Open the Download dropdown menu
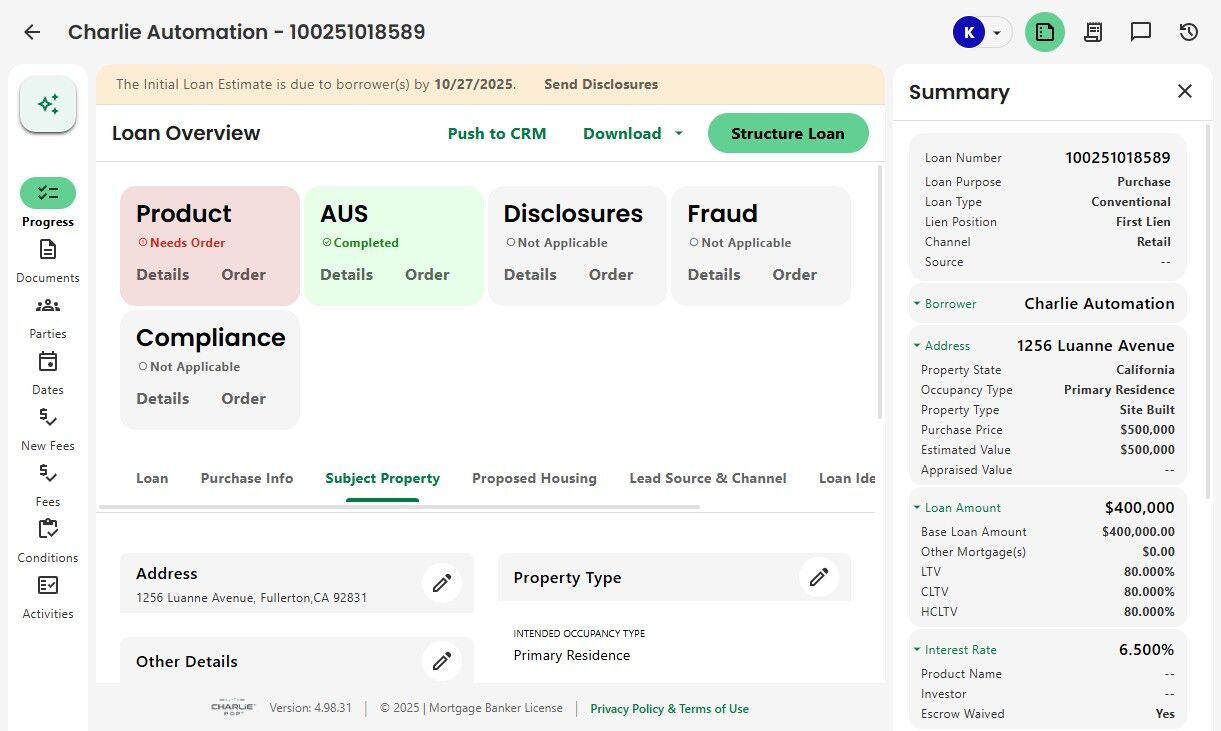This screenshot has width=1221, height=731. [633, 134]
